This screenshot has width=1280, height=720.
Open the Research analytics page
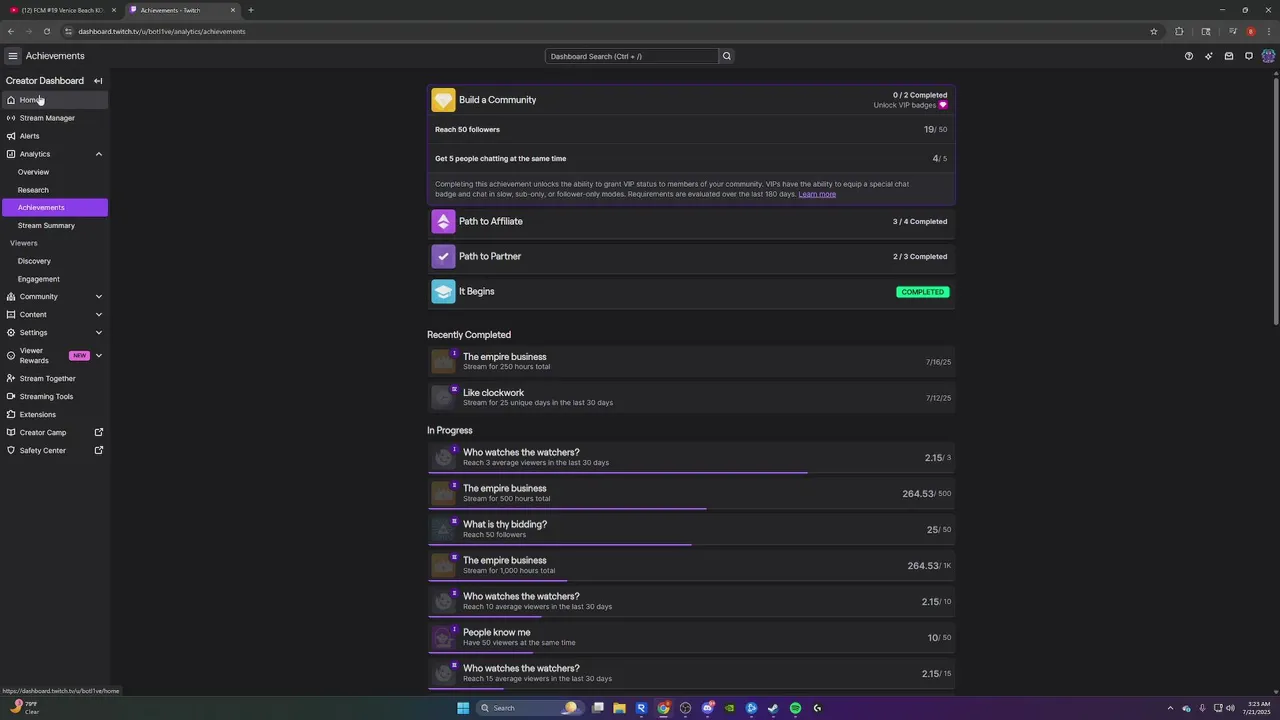[54, 190]
